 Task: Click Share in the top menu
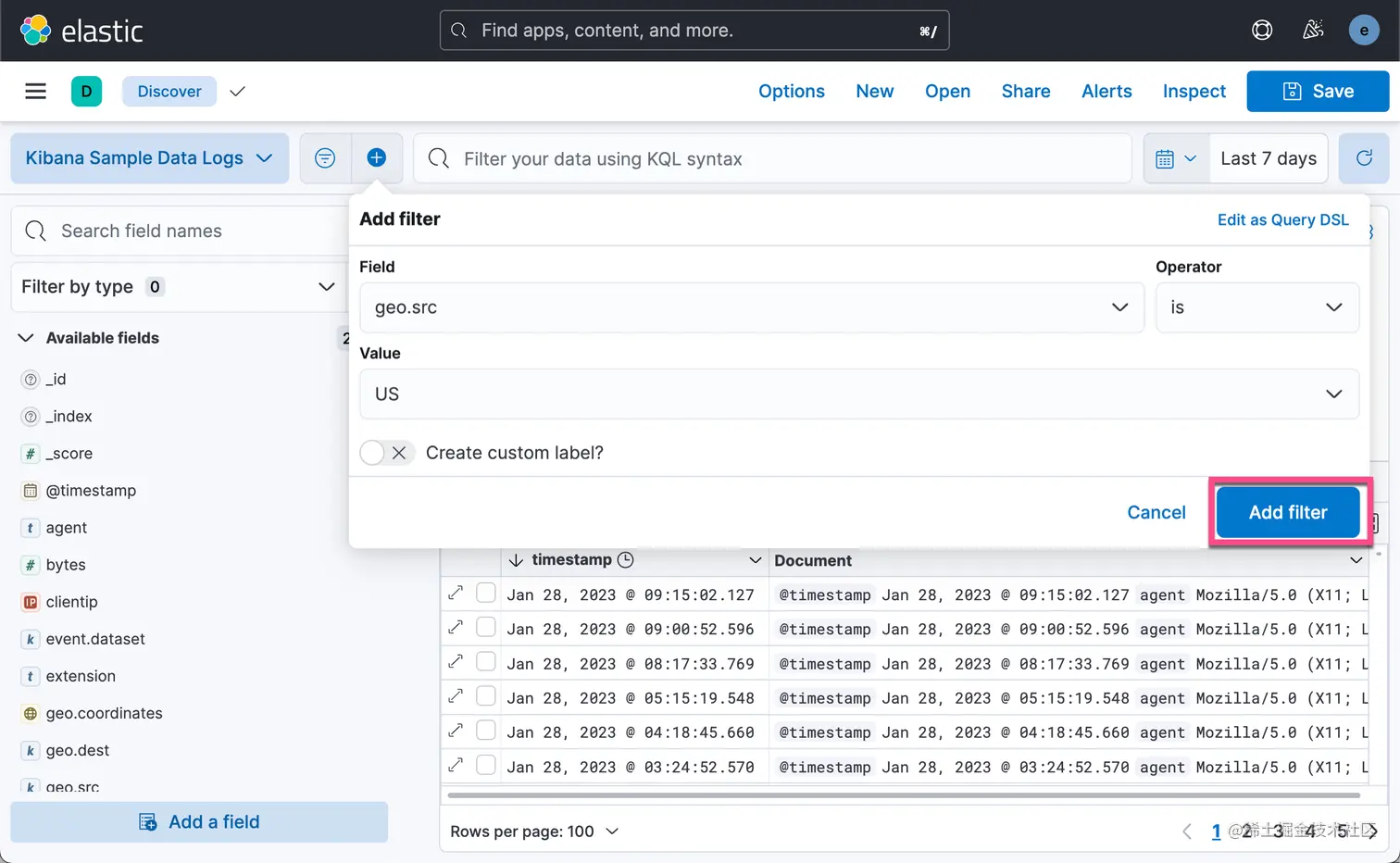[x=1026, y=91]
